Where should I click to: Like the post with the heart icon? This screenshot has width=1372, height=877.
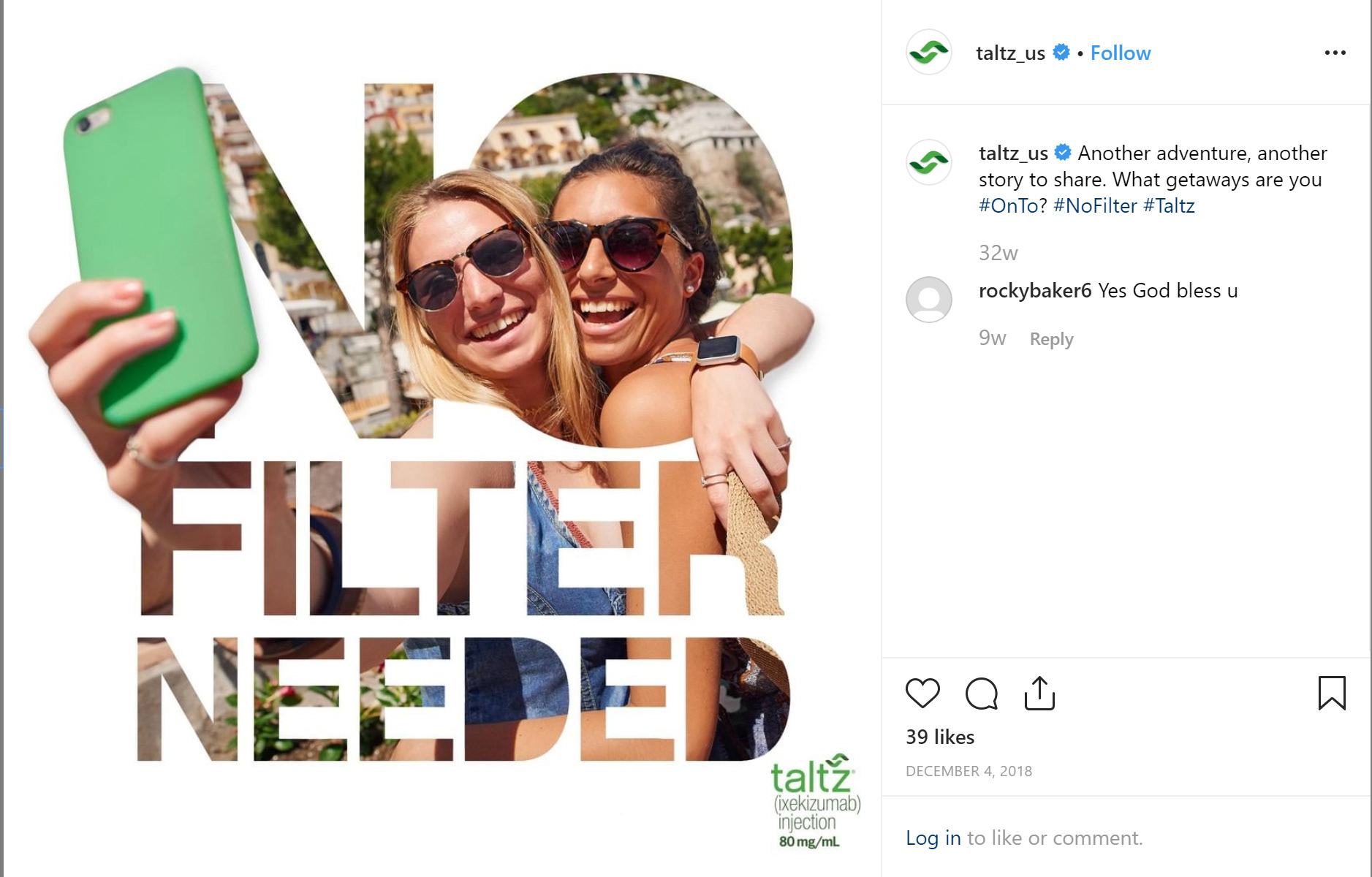click(x=922, y=693)
